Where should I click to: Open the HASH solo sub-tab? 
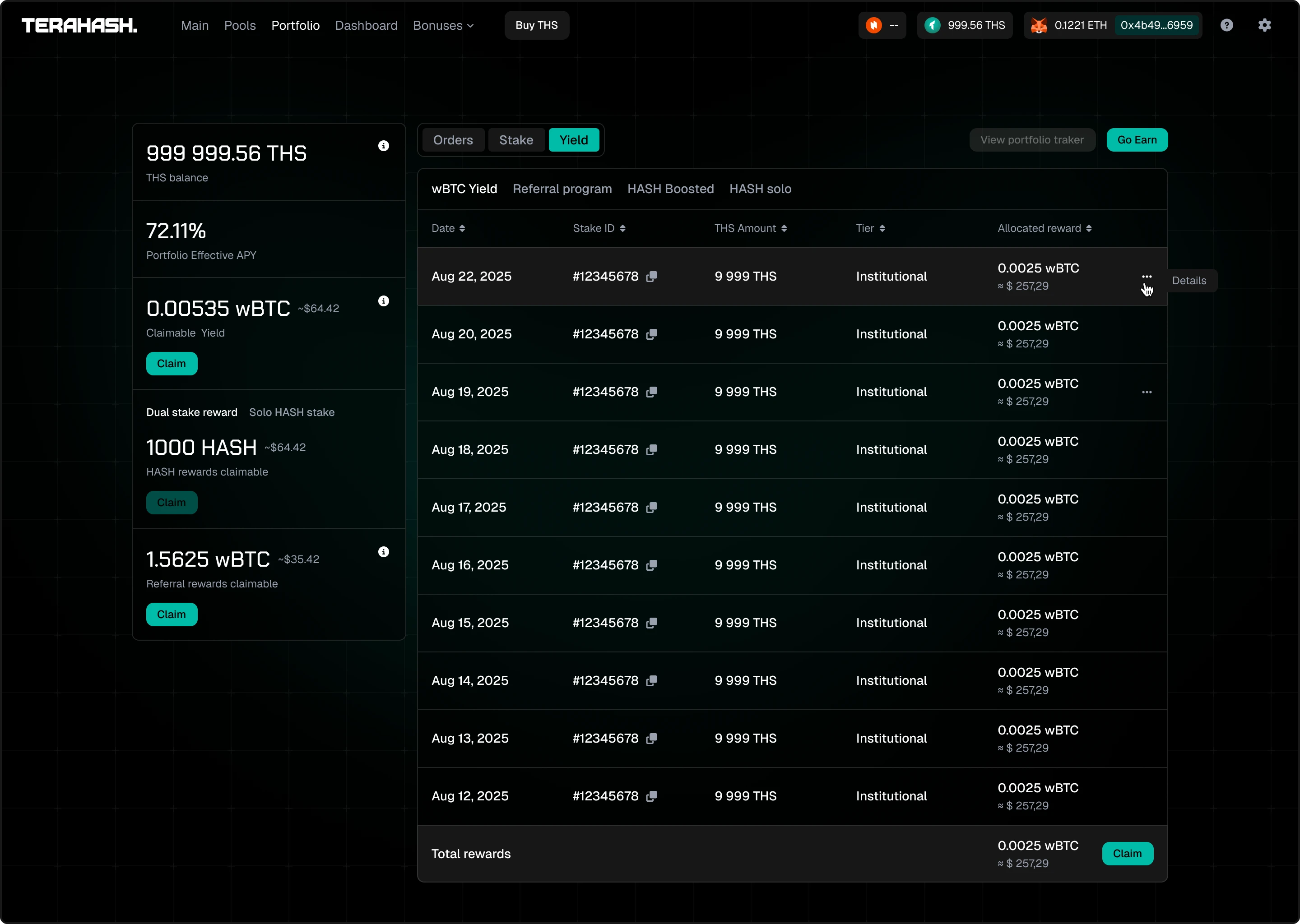pyautogui.click(x=761, y=189)
